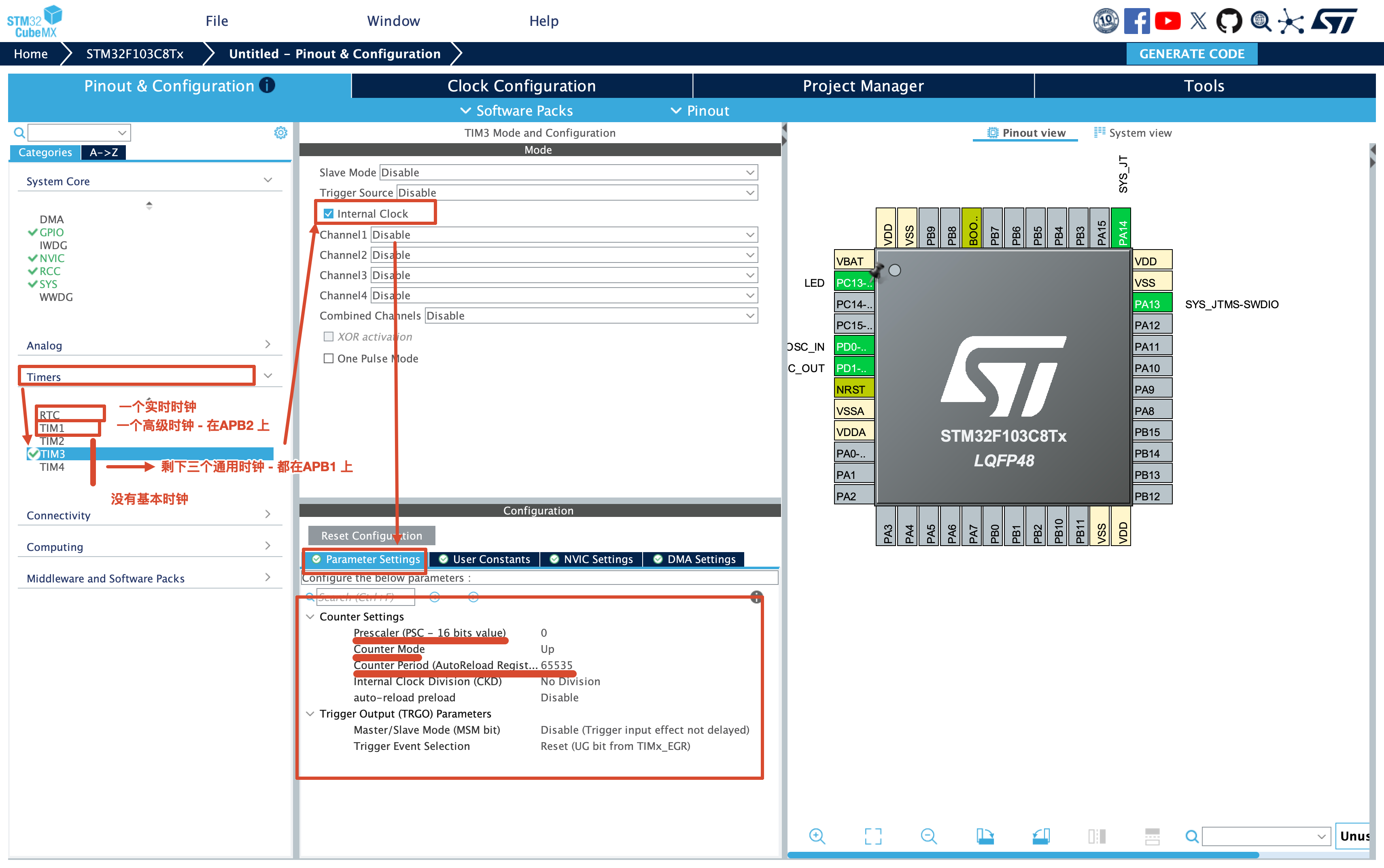Toggle the Internal Clock checkbox
The height and width of the screenshot is (868, 1384).
(329, 214)
